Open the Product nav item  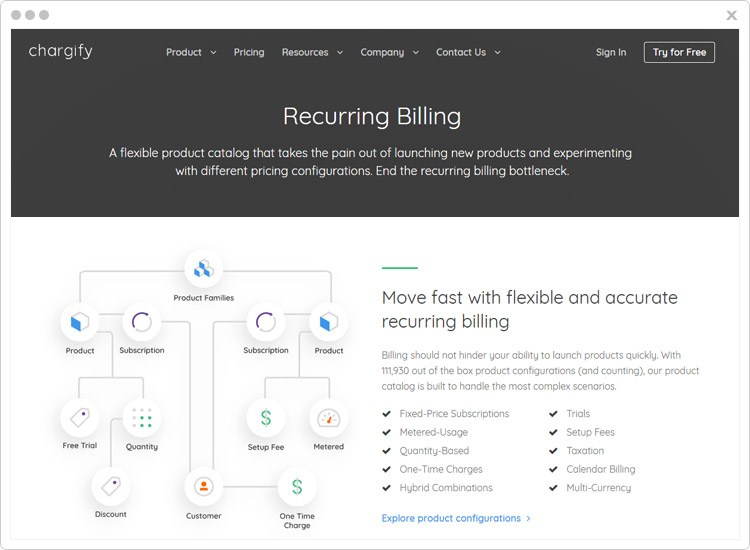click(184, 52)
